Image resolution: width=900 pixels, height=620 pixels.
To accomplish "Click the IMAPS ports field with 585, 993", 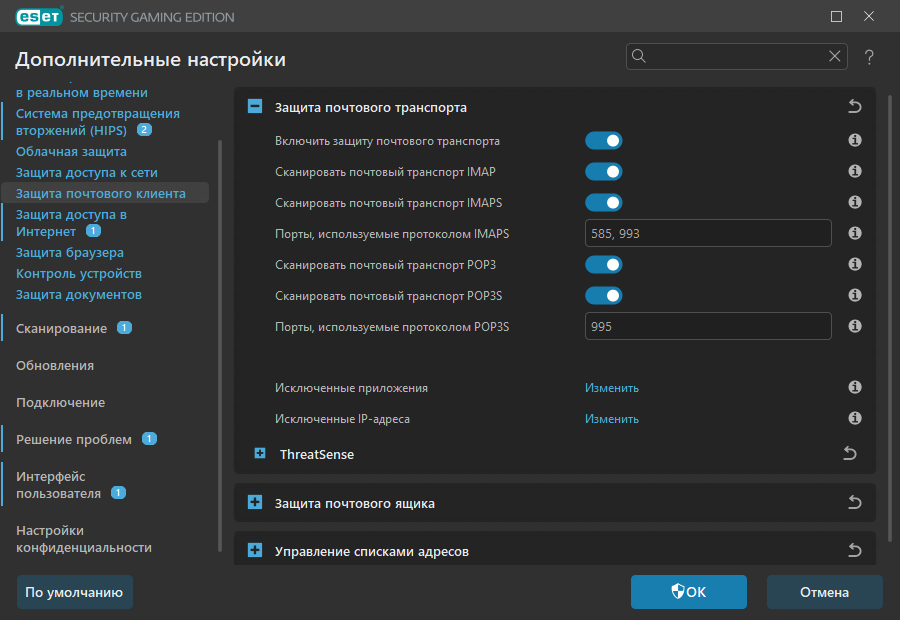I will [708, 233].
